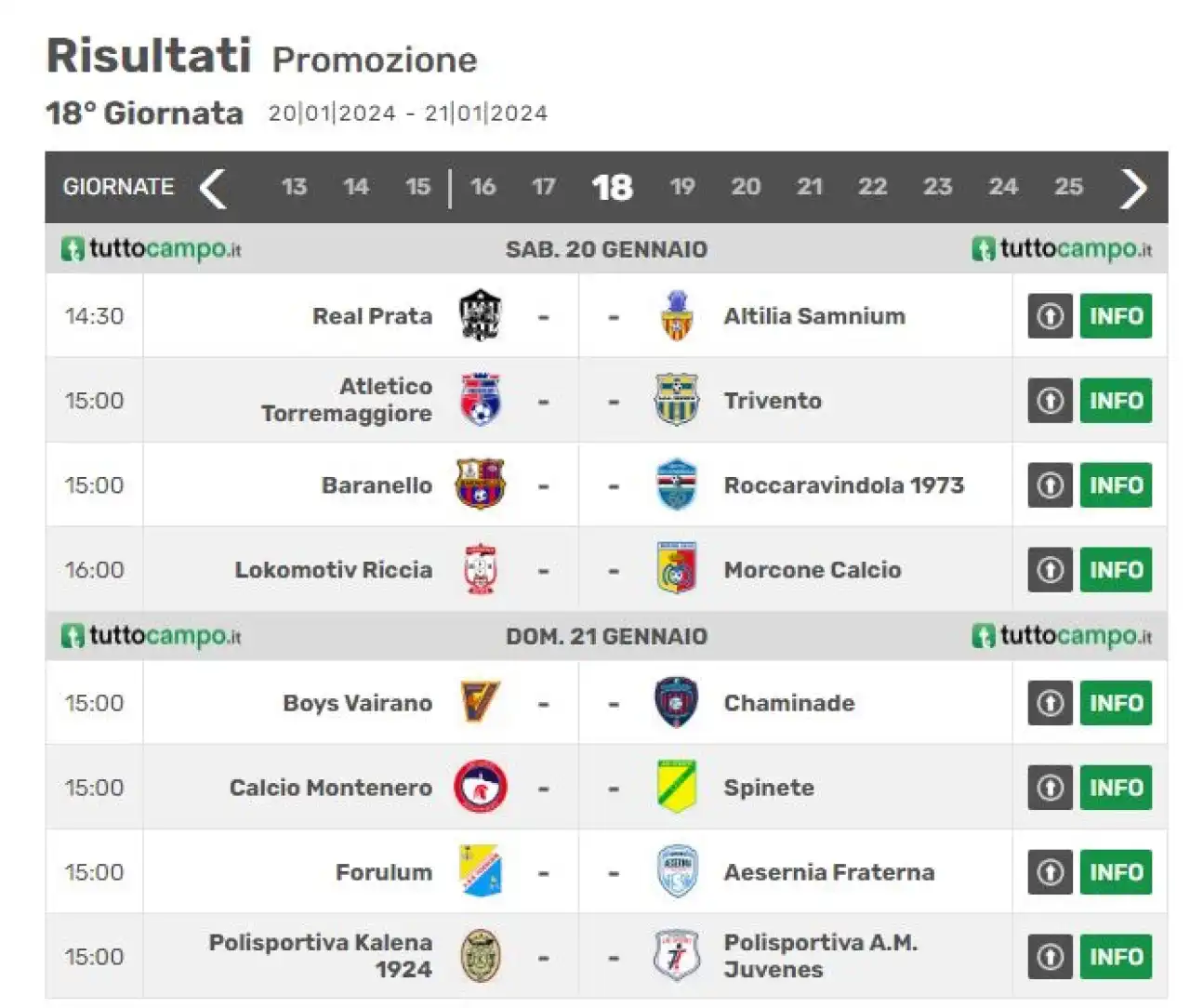Open the Baranello club logo
The height and width of the screenshot is (1008, 1190).
(x=480, y=484)
